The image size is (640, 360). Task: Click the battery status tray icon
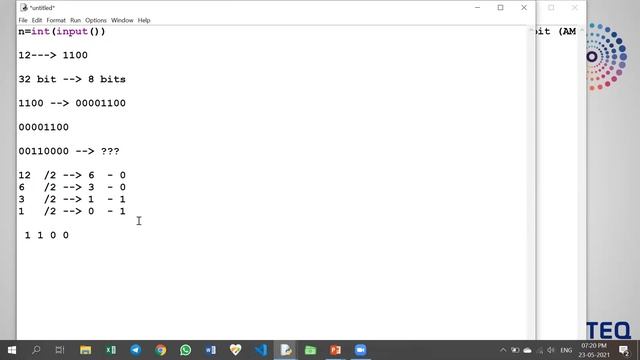pyautogui.click(x=515, y=350)
